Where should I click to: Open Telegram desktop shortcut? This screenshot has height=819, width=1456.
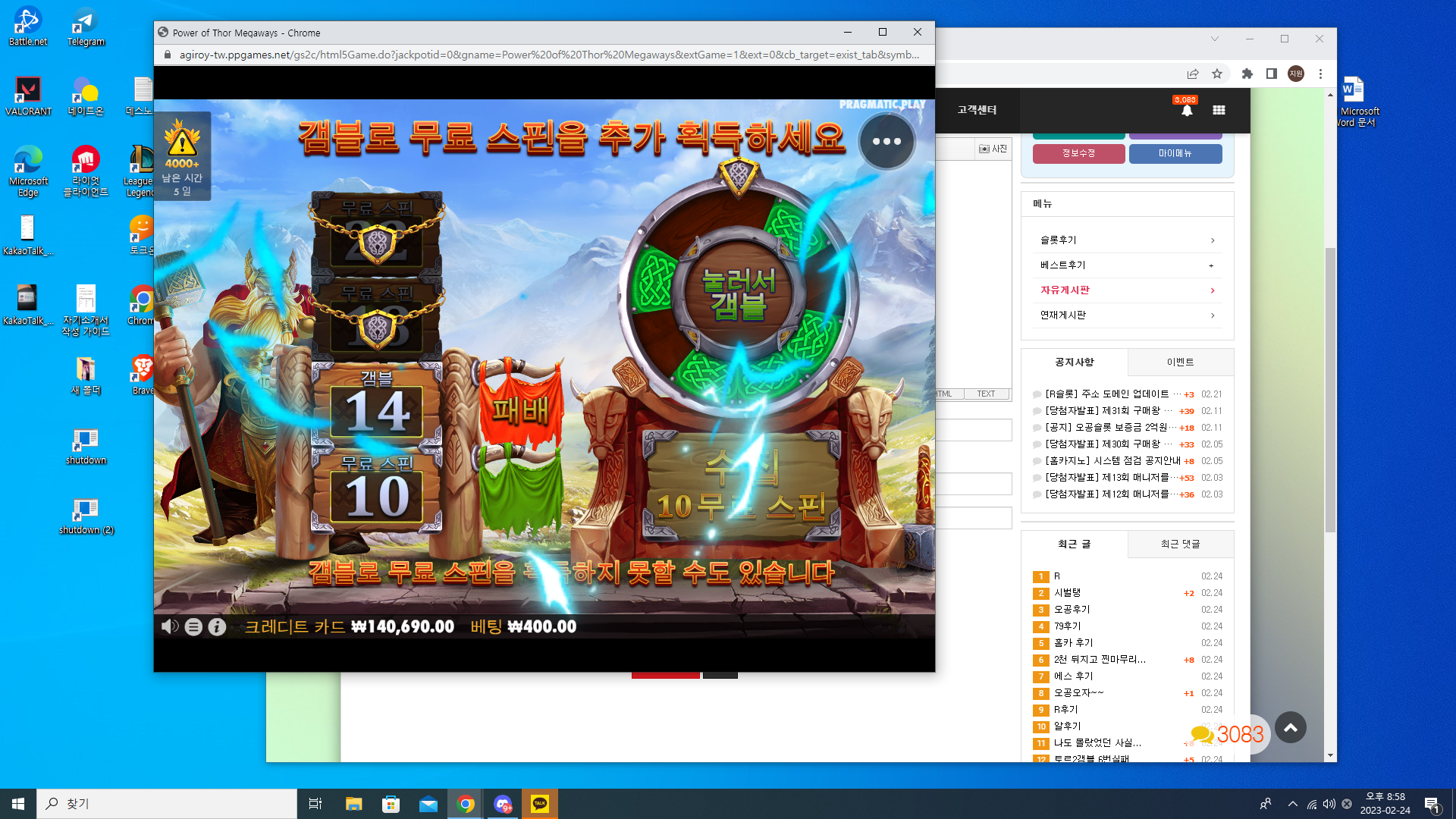86,27
